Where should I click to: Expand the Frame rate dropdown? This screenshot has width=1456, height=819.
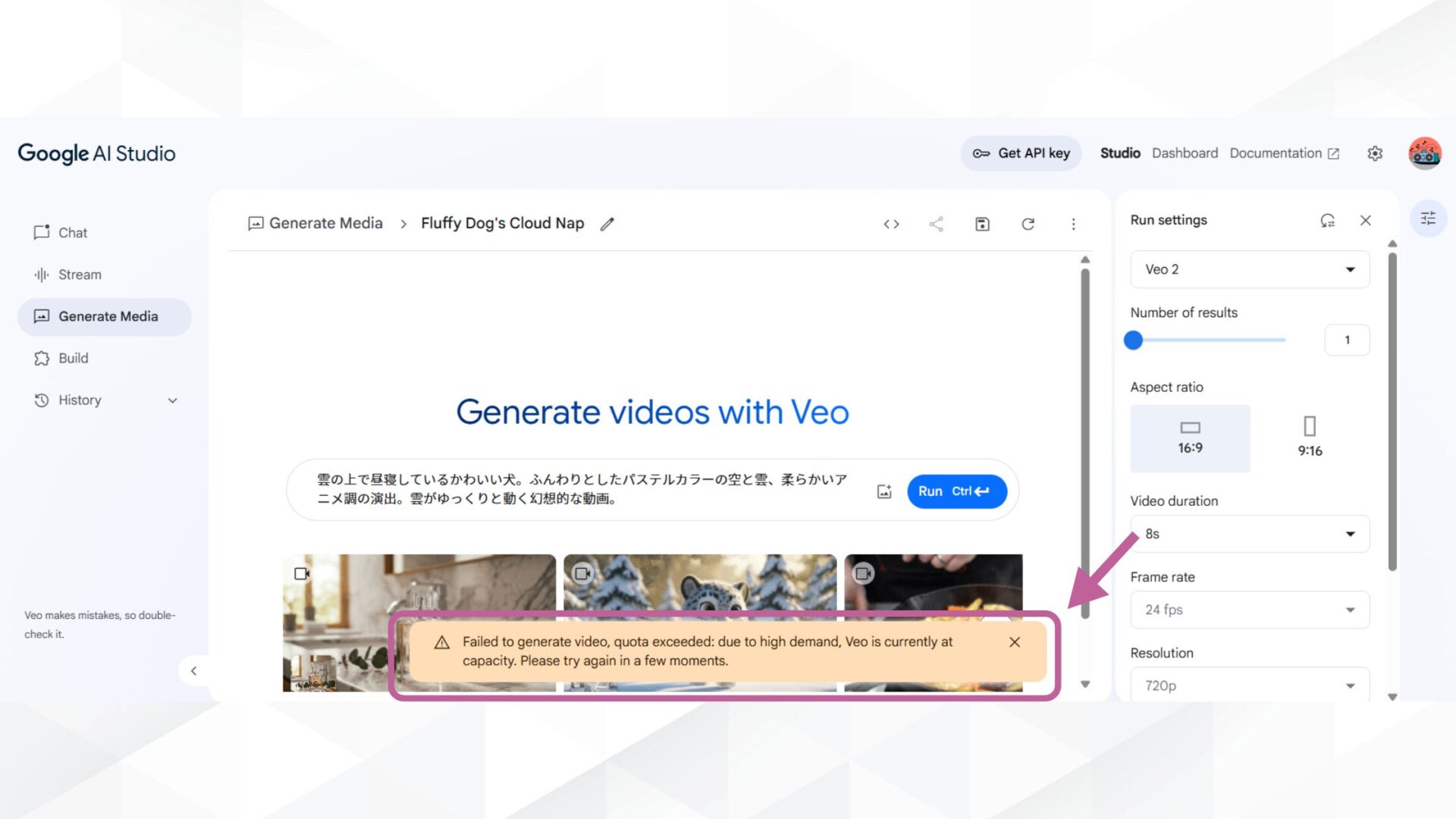pos(1248,609)
